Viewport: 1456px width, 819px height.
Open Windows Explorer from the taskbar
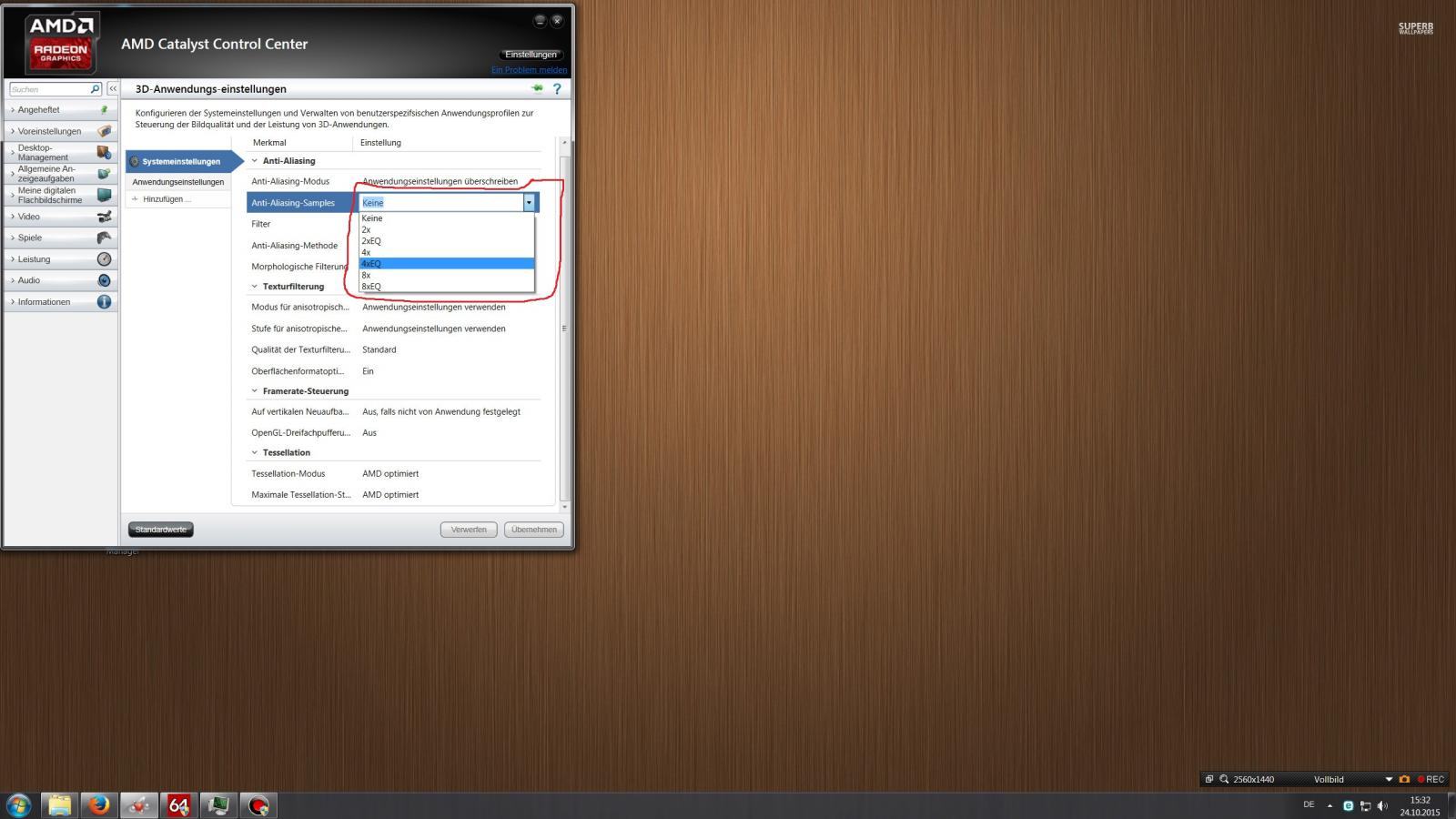pos(59,805)
